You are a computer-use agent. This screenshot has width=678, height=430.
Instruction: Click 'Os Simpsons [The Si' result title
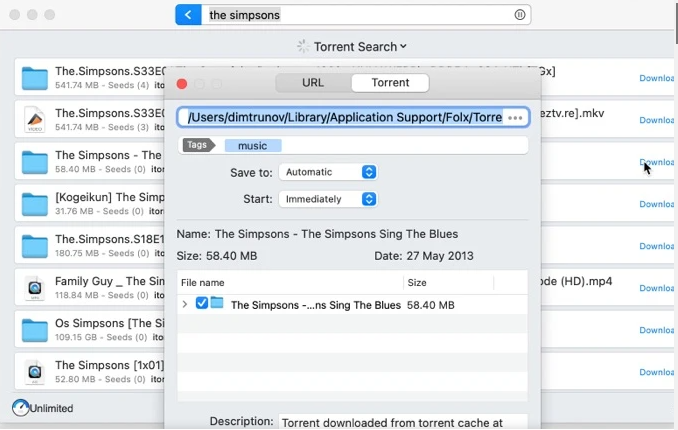coord(110,323)
